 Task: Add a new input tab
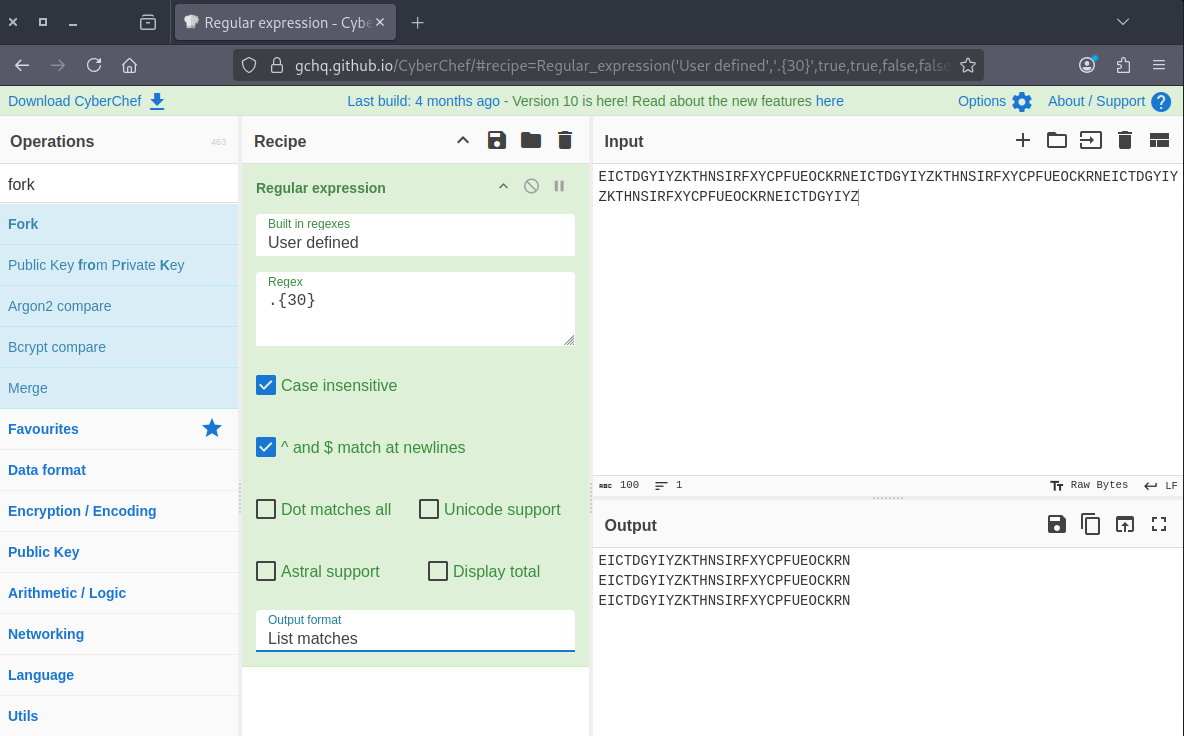point(1023,141)
